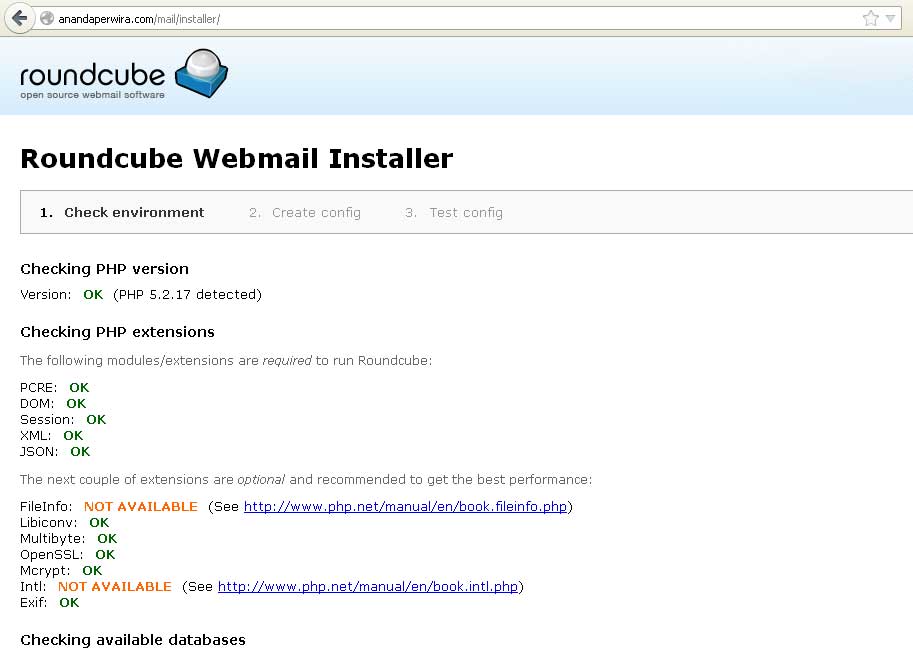Select the Test config step

click(x=454, y=212)
